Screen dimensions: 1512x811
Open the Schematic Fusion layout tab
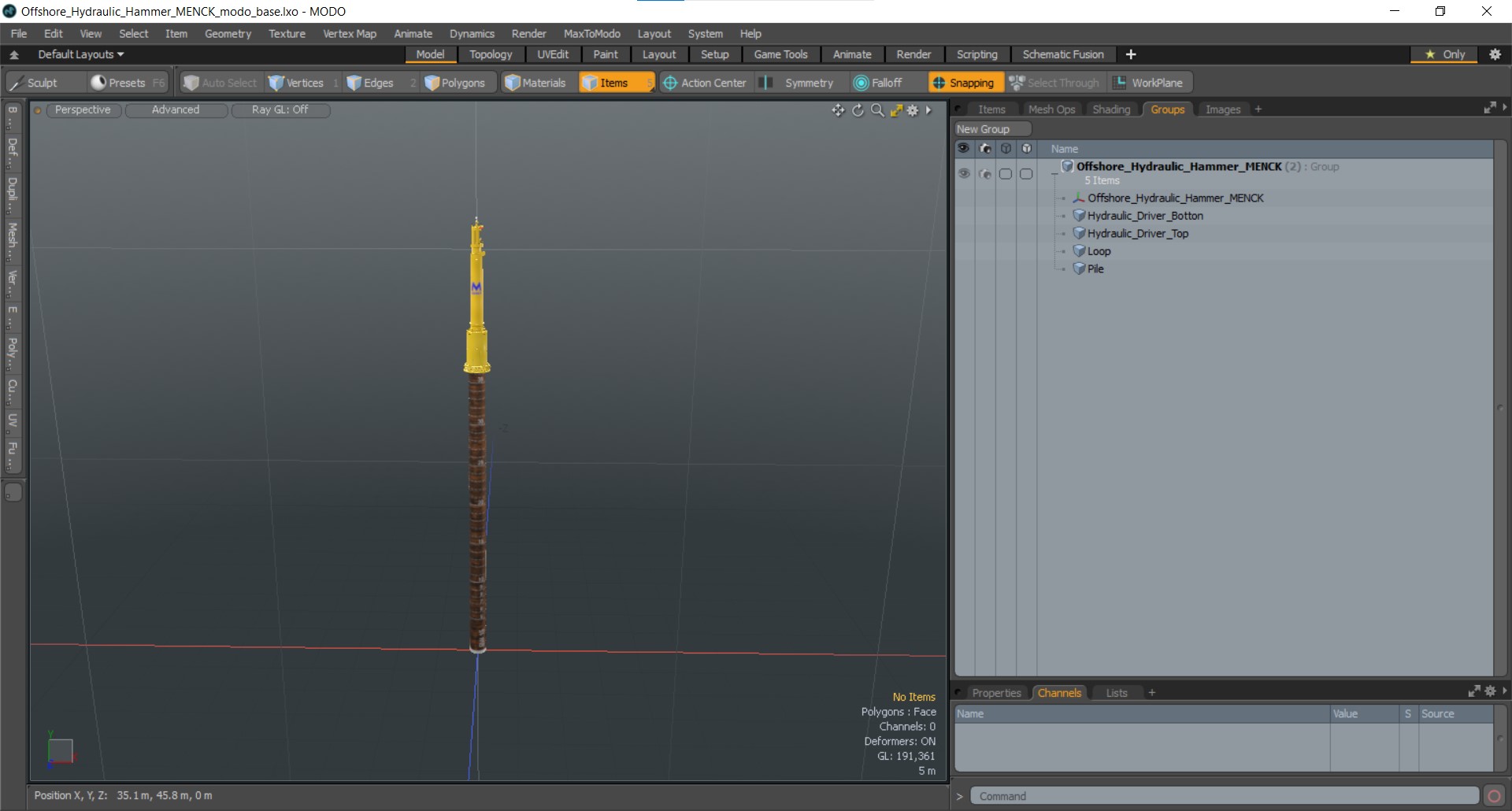[1063, 54]
